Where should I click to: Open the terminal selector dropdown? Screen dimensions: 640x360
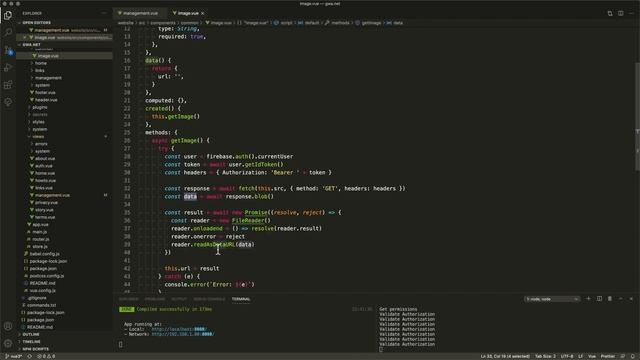click(552, 299)
